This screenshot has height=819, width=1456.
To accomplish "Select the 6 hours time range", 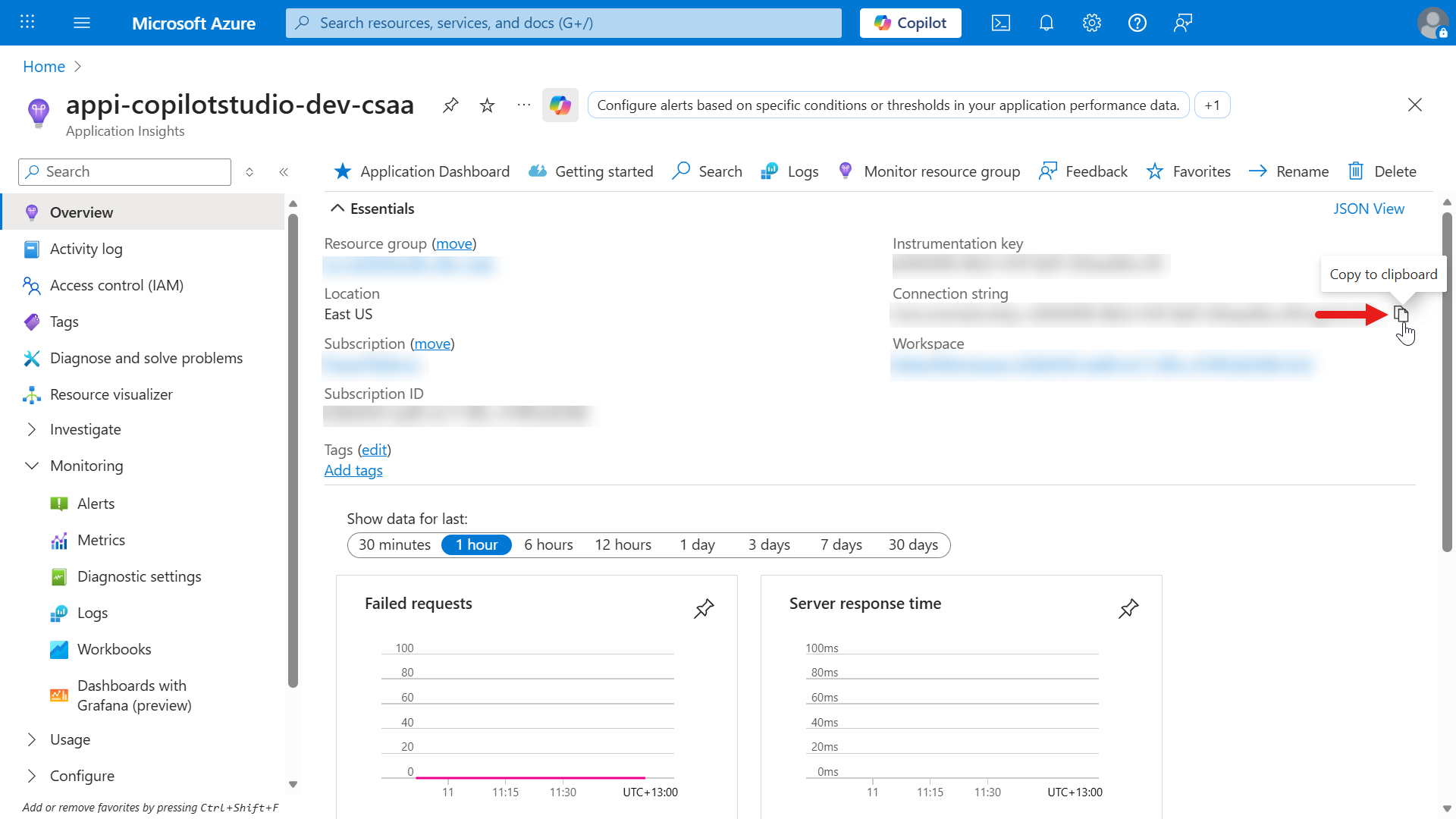I will tap(548, 545).
